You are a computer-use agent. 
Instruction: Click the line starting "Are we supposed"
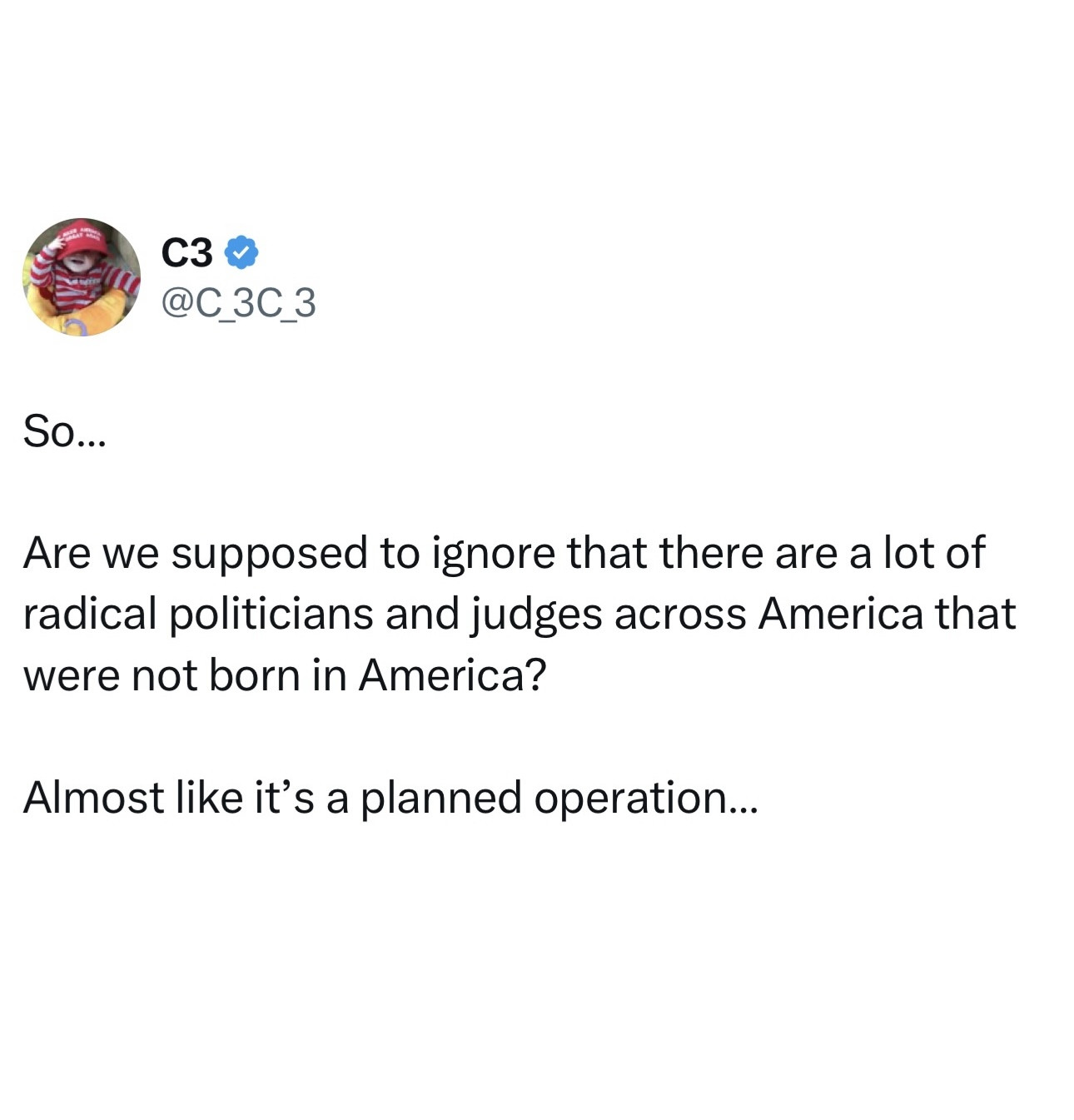tap(504, 553)
